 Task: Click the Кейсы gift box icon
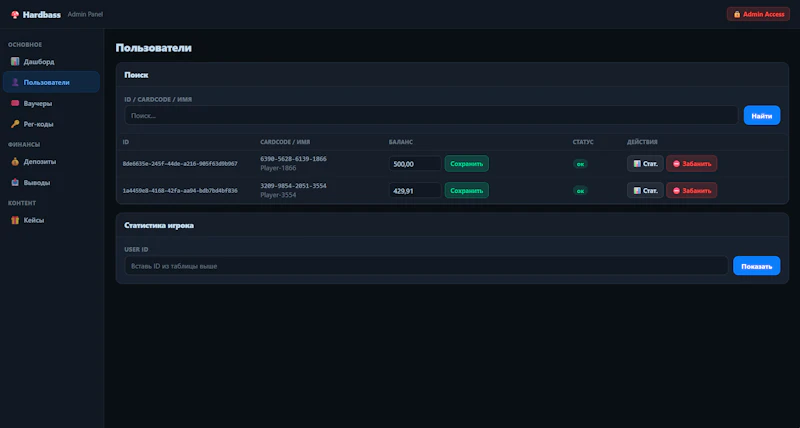point(15,220)
